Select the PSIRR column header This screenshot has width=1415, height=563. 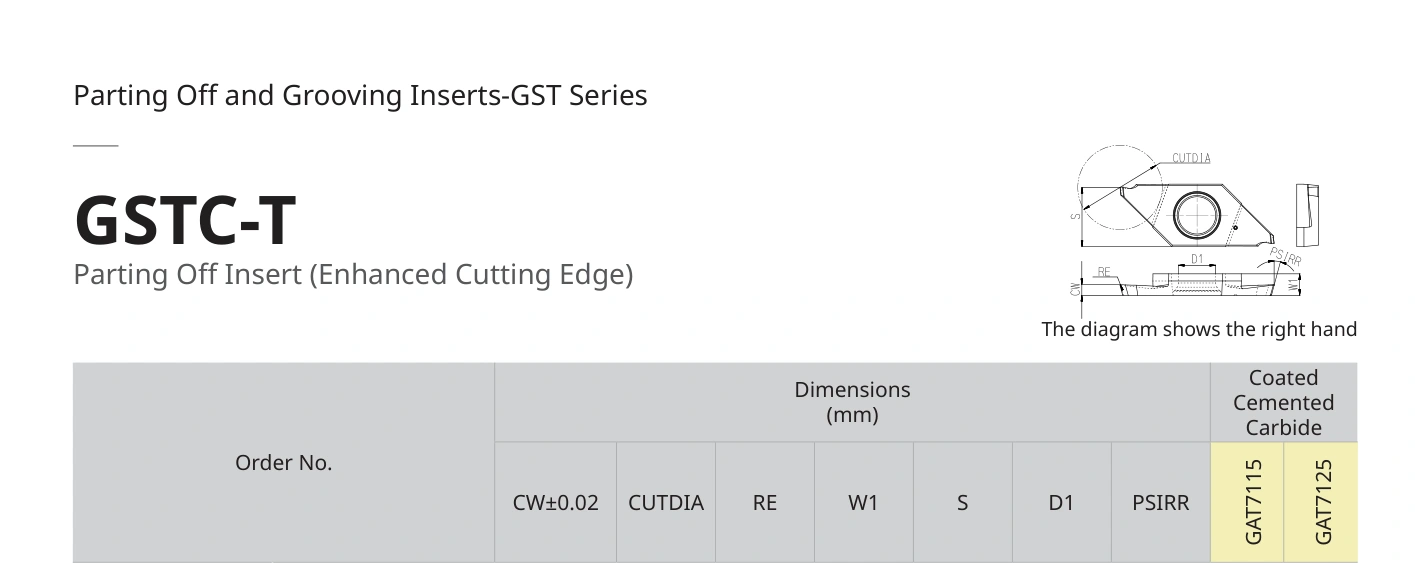[x=1161, y=503]
